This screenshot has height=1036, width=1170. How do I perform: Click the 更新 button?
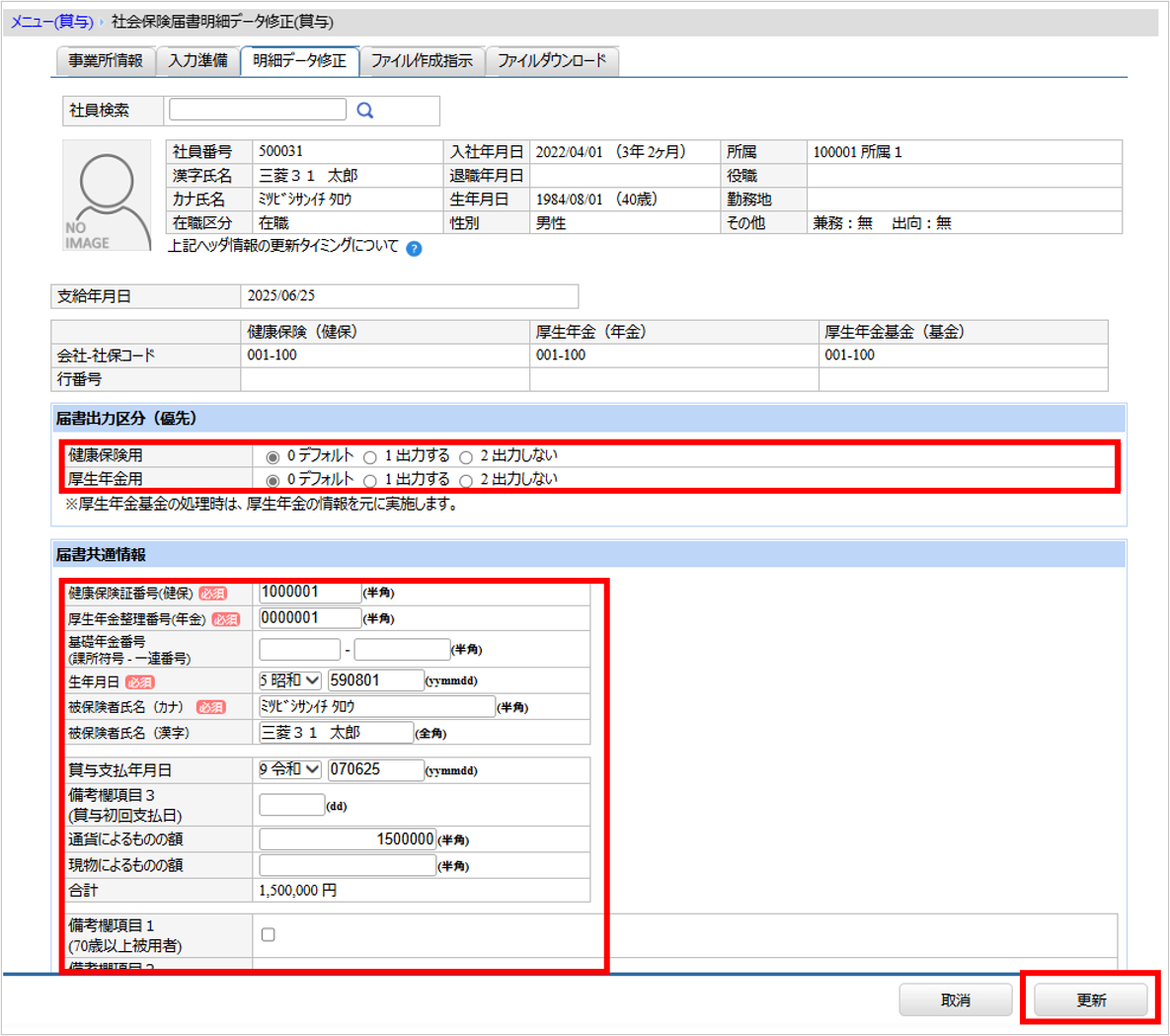(x=1091, y=1000)
